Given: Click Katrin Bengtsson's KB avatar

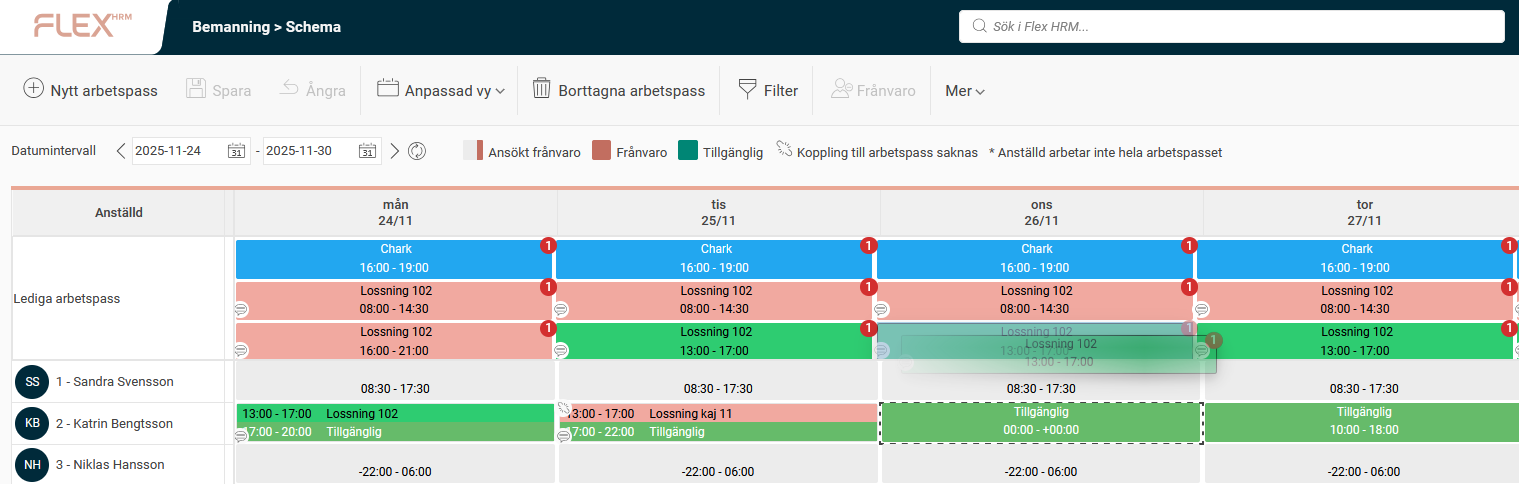Looking at the screenshot, I should click(x=32, y=423).
